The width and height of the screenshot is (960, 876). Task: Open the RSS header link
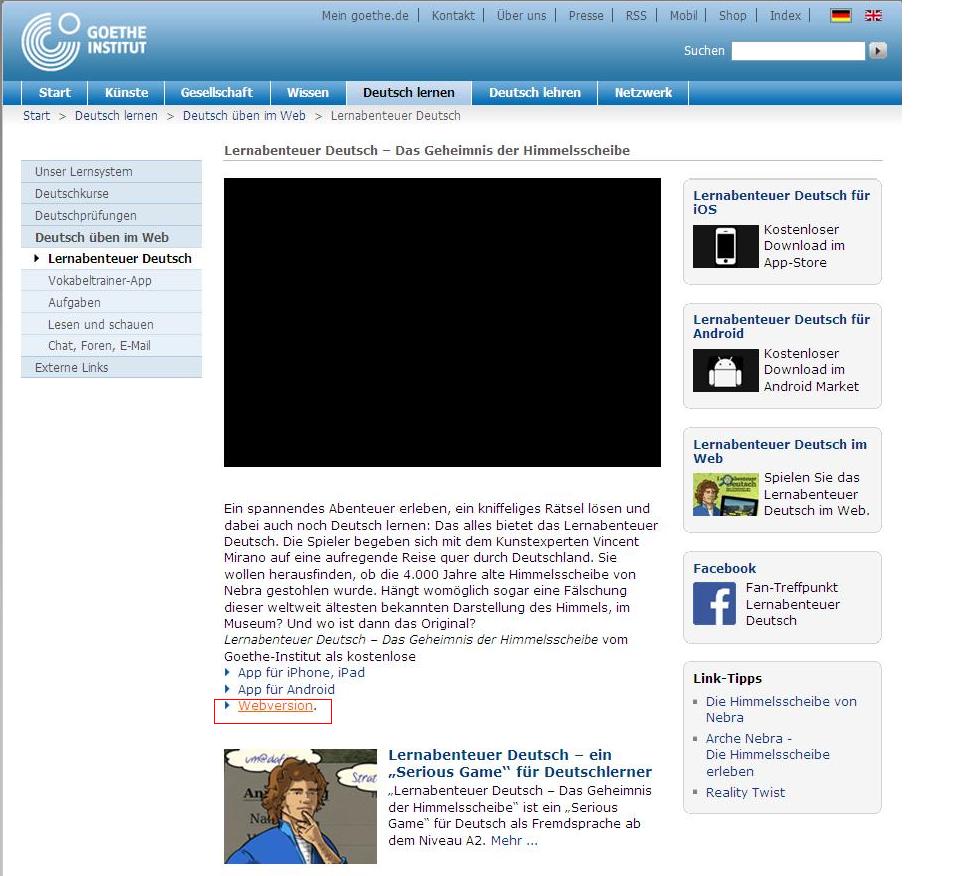tap(636, 16)
